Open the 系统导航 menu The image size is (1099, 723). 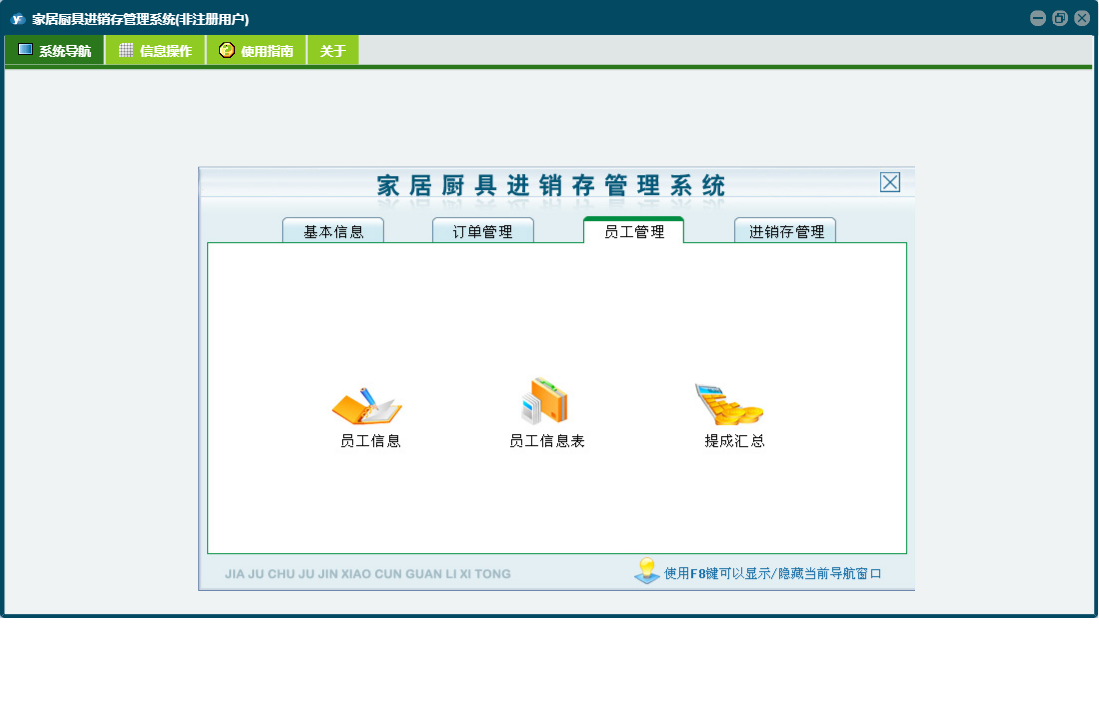tap(55, 50)
